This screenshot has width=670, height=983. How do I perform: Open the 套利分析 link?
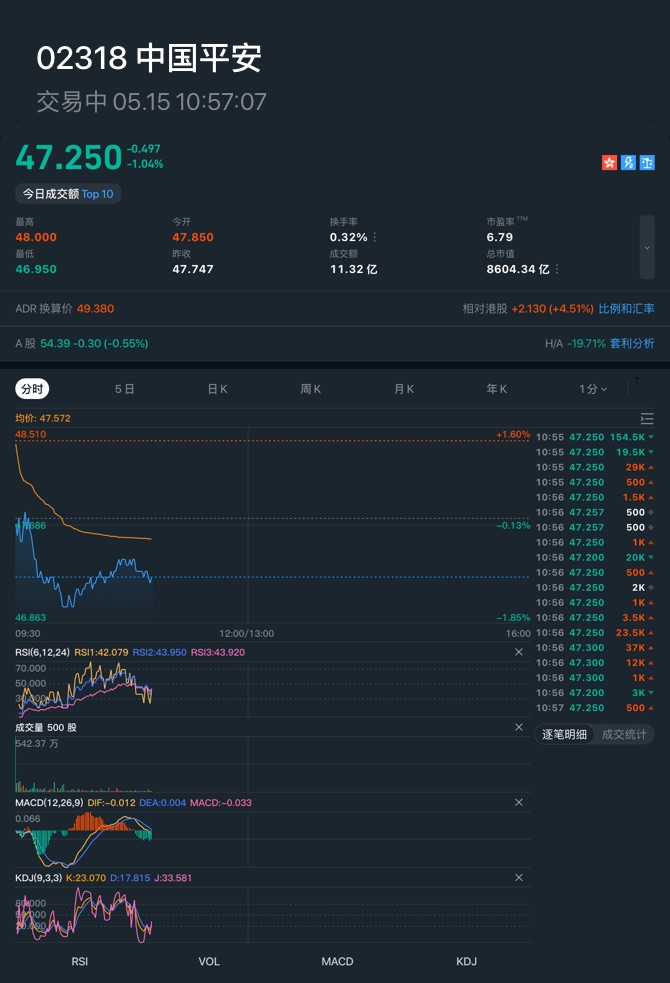pos(632,344)
